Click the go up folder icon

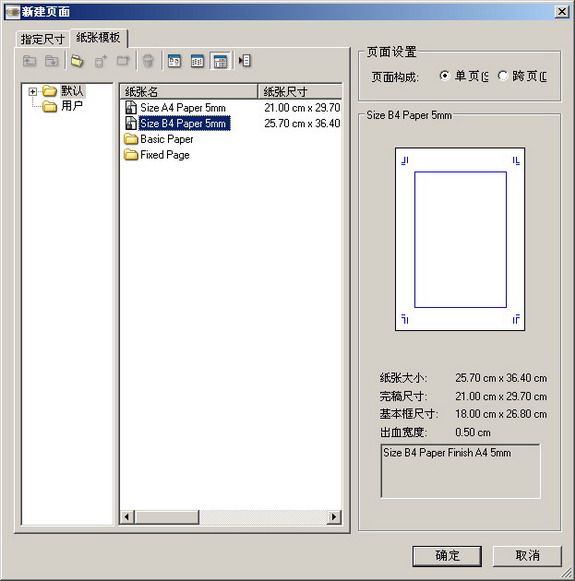29,61
